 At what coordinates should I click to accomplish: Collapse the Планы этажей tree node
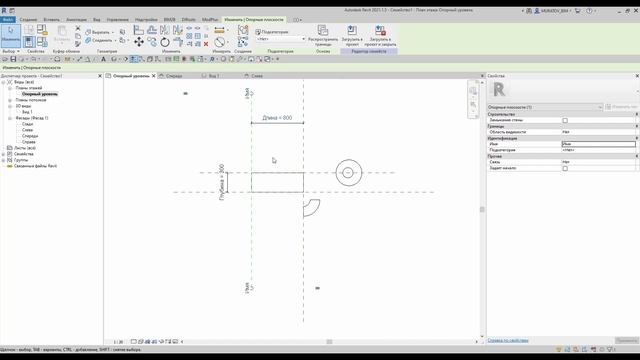tap(10, 88)
